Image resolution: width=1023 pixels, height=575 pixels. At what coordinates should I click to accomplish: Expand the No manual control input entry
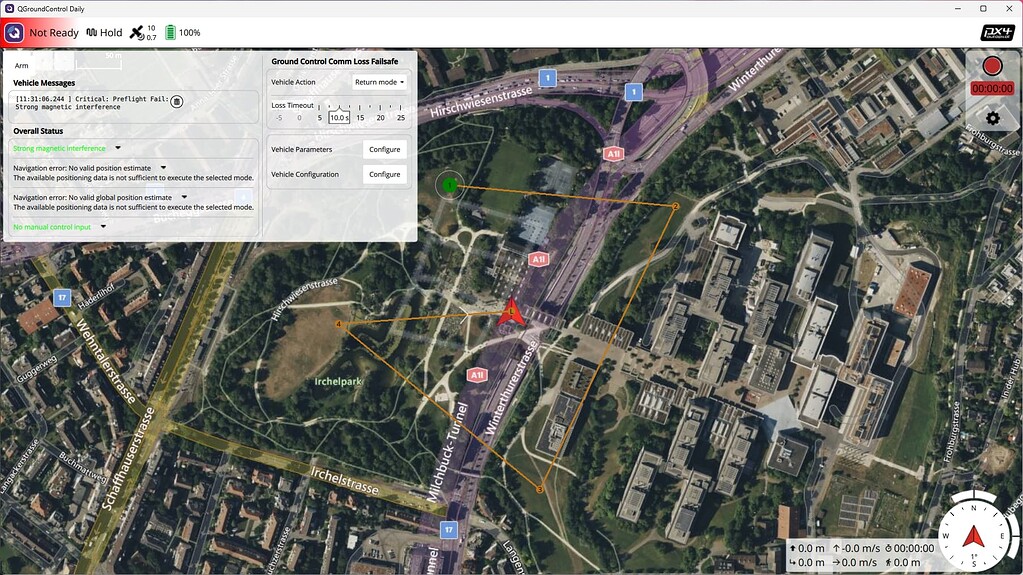pos(103,227)
